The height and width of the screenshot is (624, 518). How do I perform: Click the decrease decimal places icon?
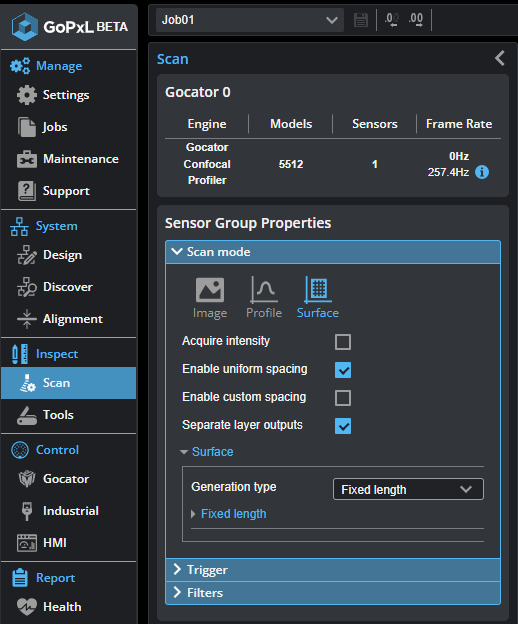point(391,20)
